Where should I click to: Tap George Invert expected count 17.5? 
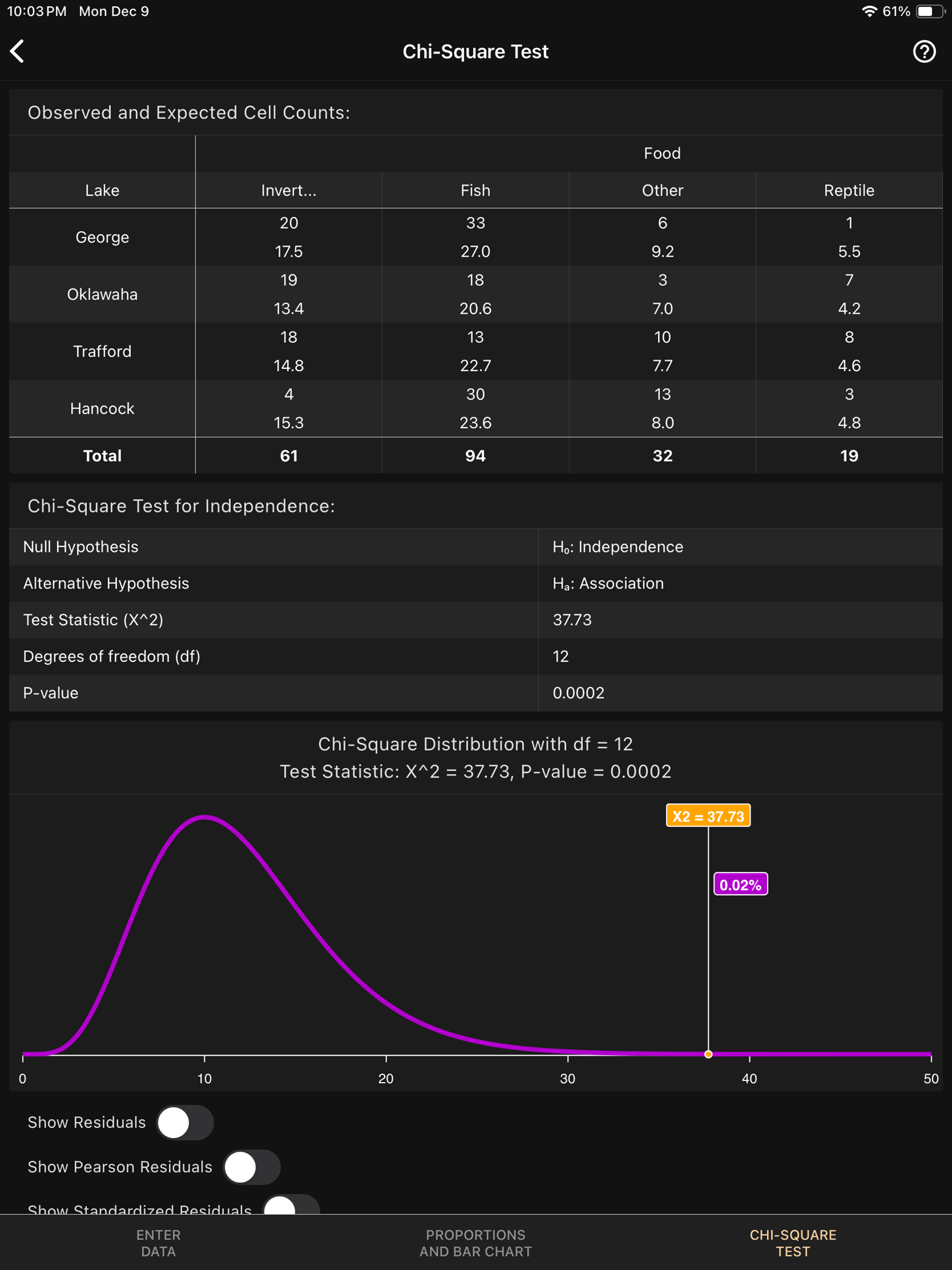[x=289, y=252]
